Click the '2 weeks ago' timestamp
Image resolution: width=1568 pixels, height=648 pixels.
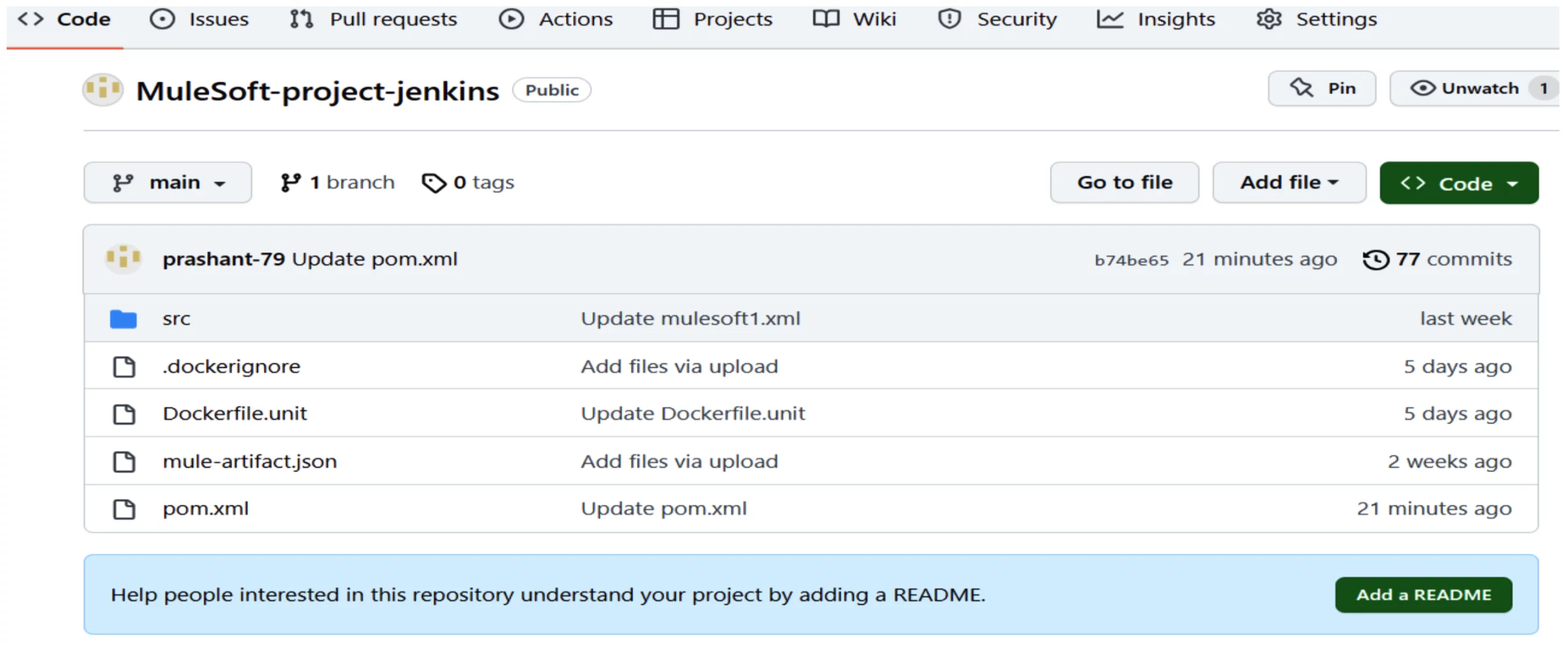point(1449,461)
